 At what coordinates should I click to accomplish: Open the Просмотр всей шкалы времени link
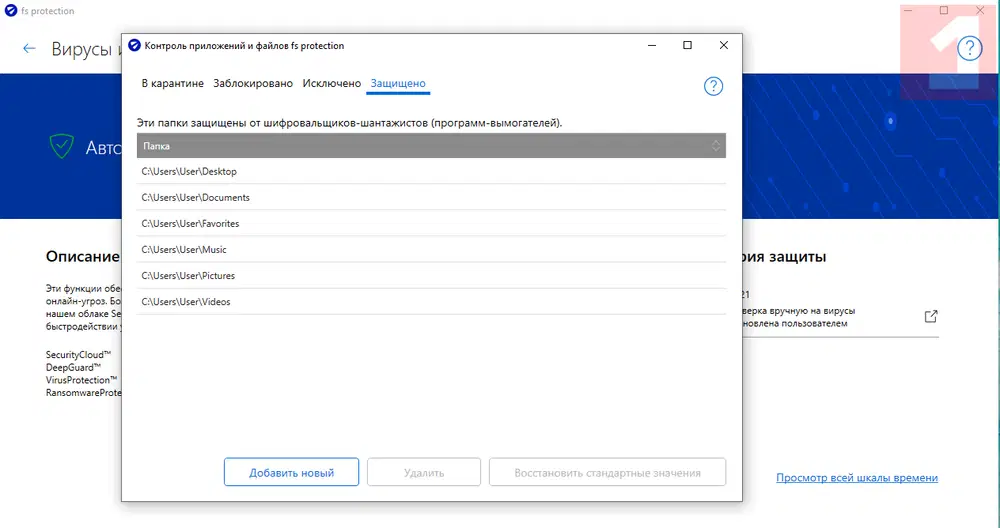click(x=857, y=478)
